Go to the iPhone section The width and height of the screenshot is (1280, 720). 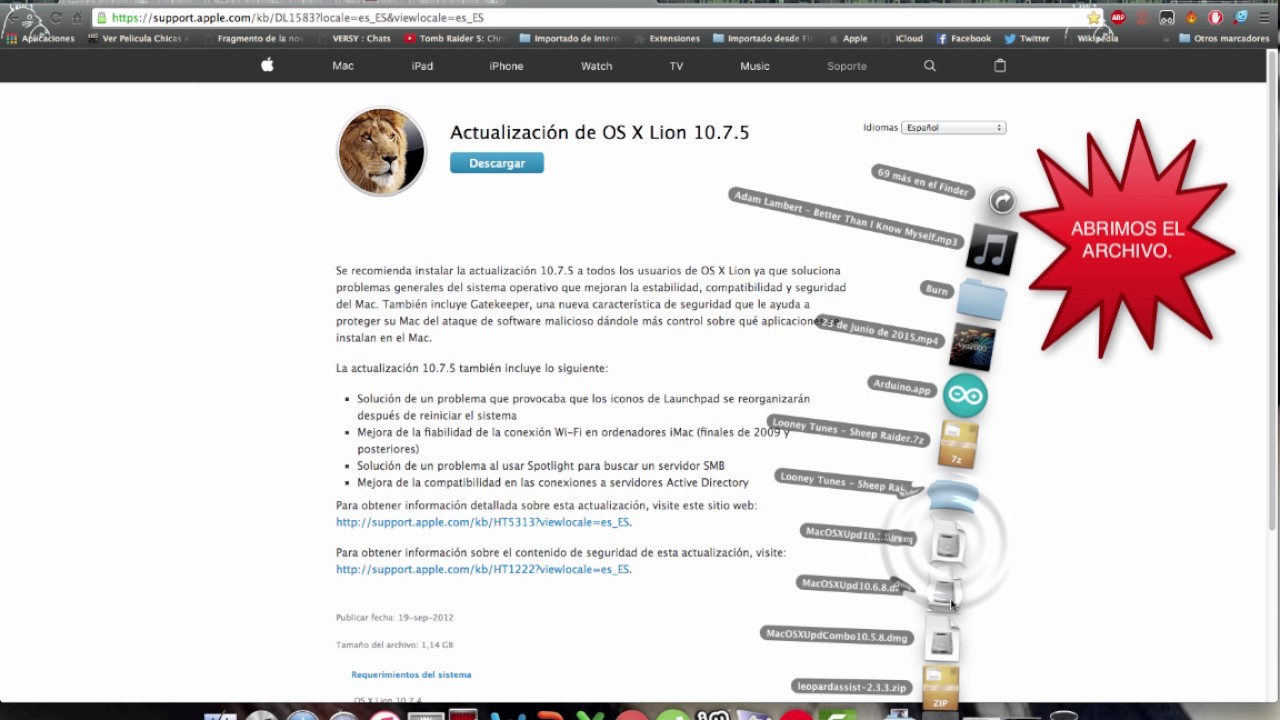coord(506,66)
